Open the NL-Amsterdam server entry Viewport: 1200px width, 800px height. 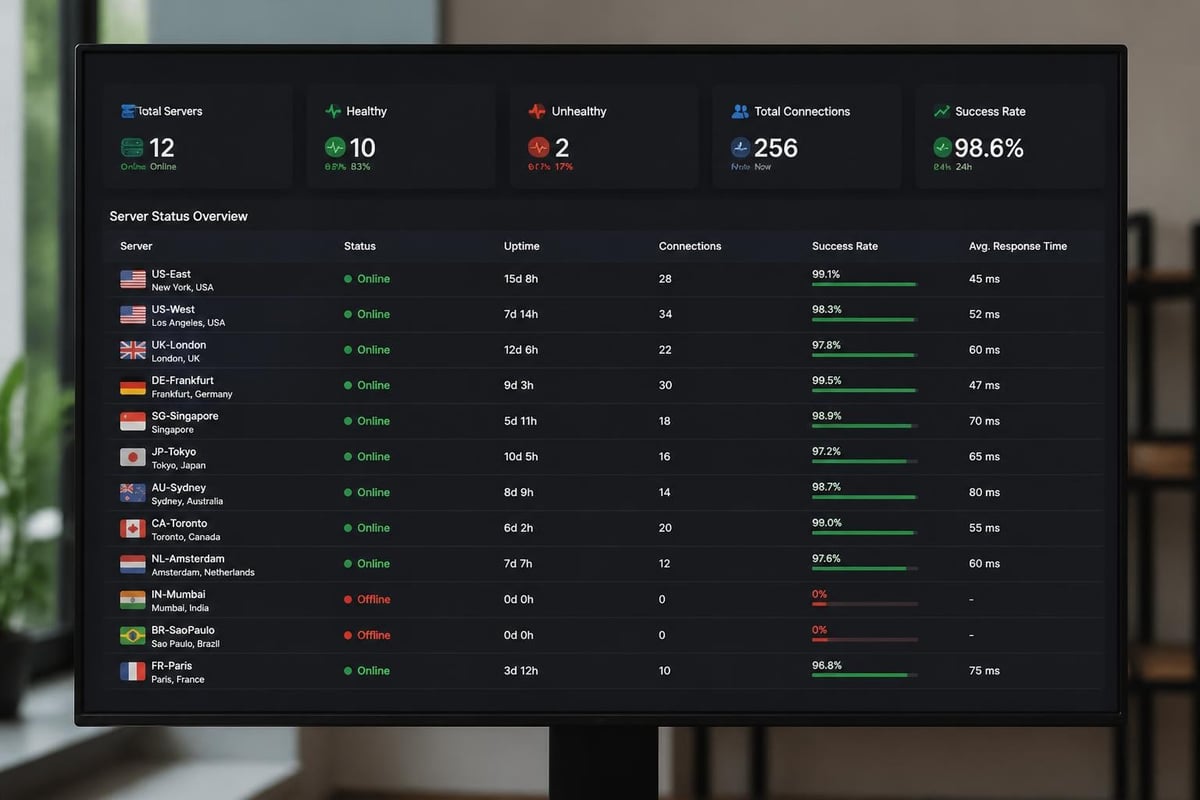click(x=188, y=558)
